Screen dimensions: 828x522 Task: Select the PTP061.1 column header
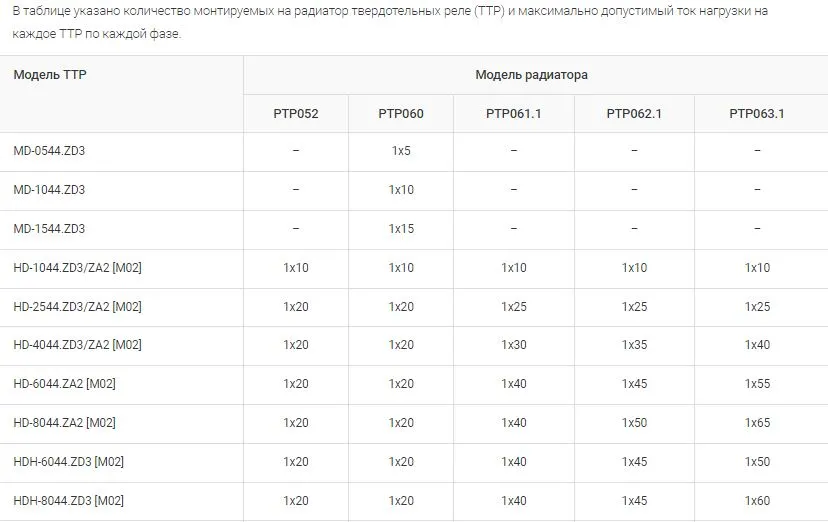tap(514, 114)
